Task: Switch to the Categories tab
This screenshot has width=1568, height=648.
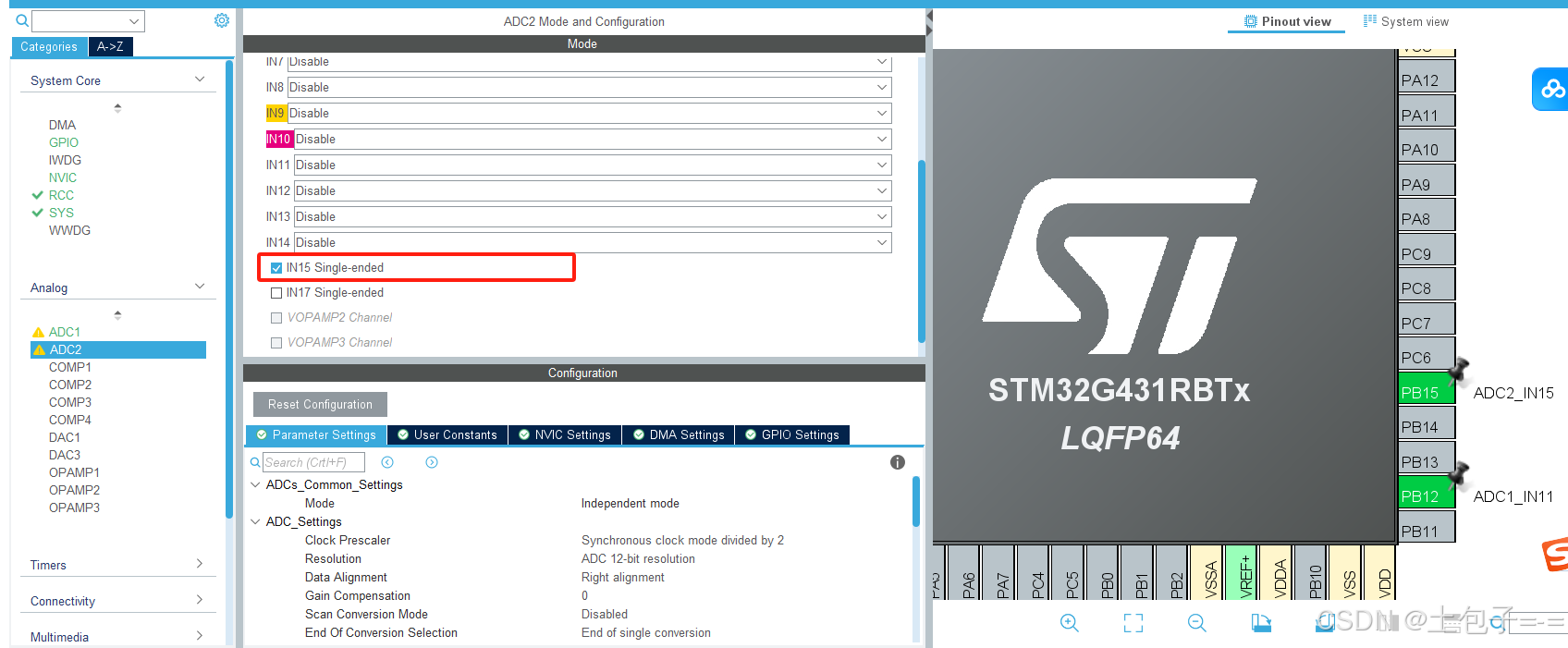Action: 49,46
